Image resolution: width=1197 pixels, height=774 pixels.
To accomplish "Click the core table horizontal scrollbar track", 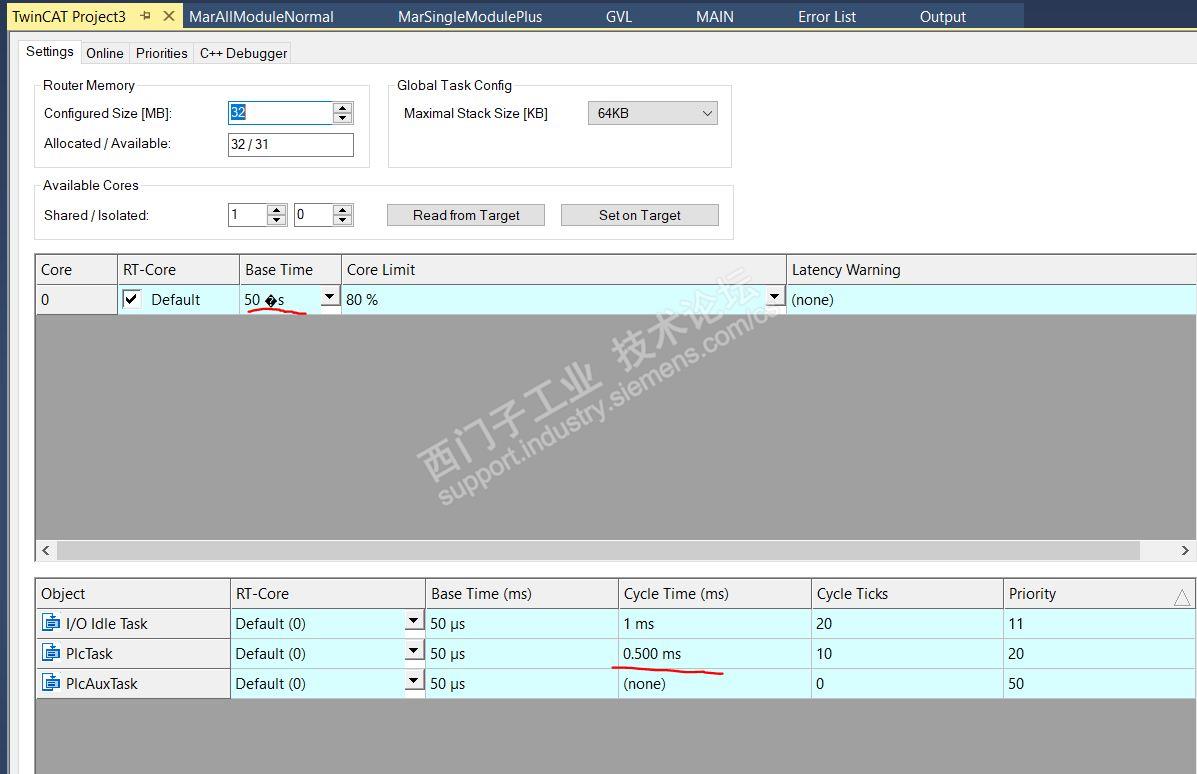I will (598, 550).
